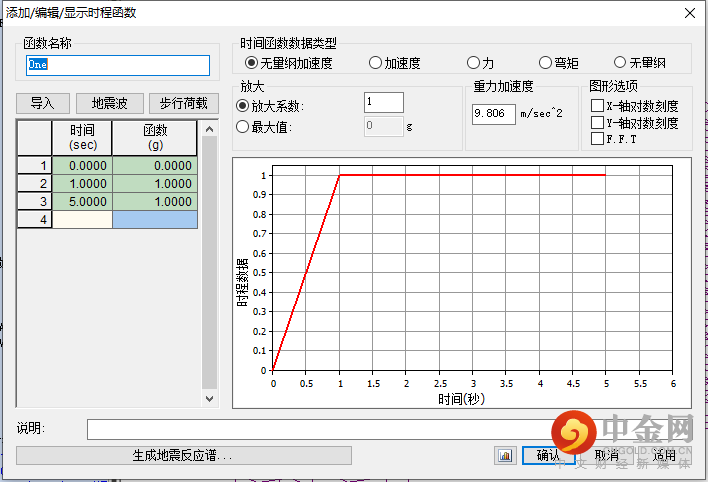Click 取消 button
The width and height of the screenshot is (708, 482).
point(606,455)
